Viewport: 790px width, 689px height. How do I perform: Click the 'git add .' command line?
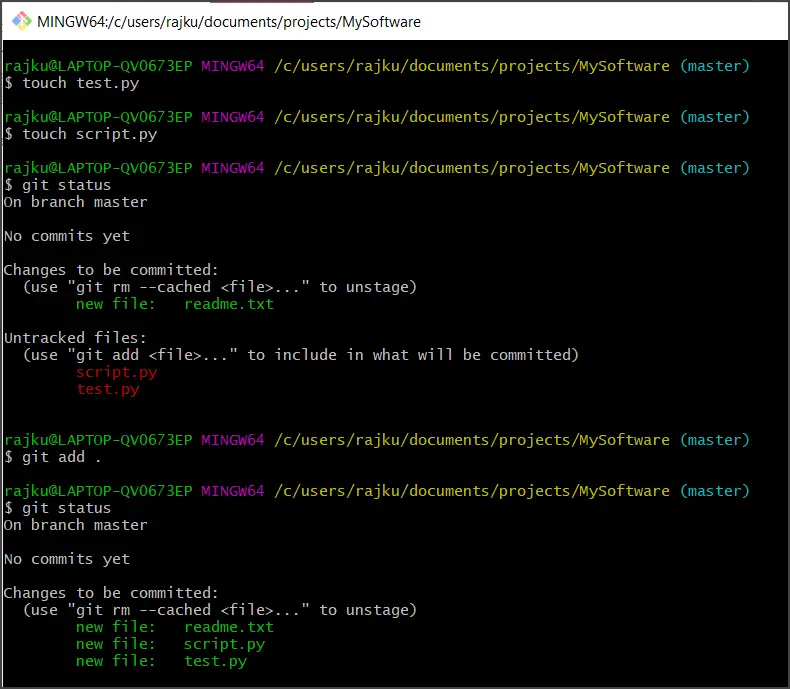[x=53, y=457]
